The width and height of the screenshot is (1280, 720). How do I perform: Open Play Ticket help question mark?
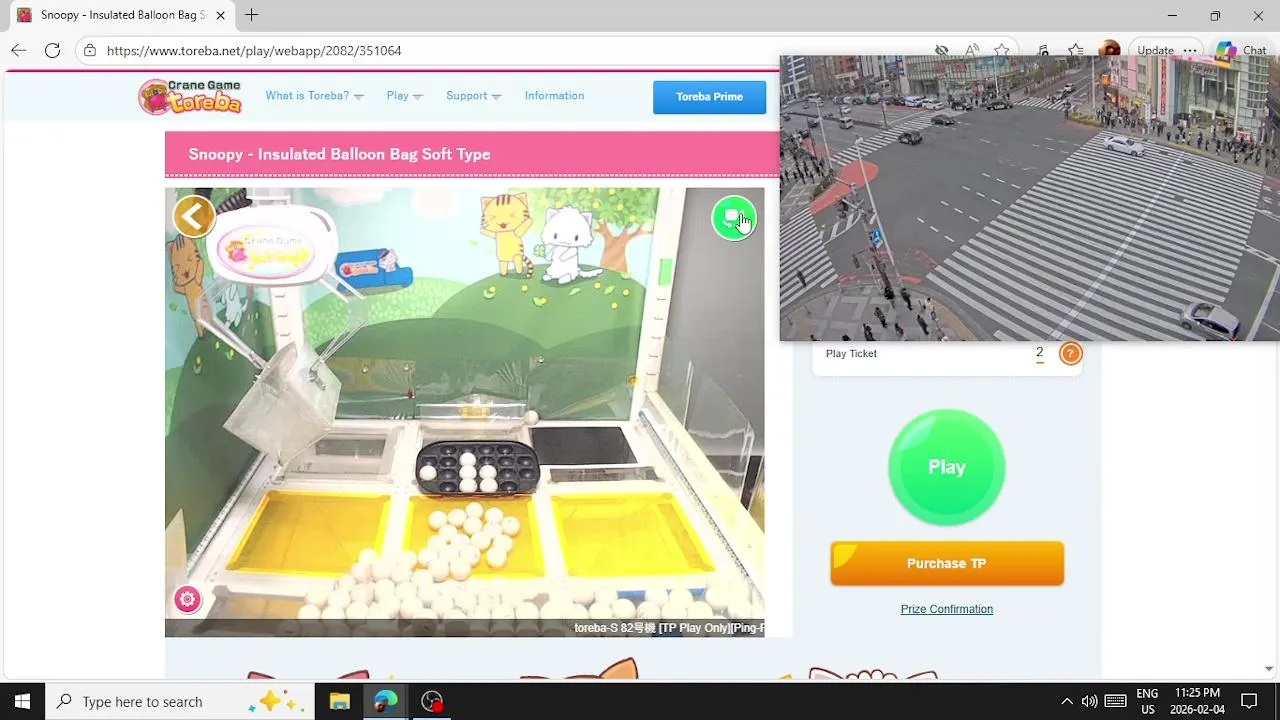pyautogui.click(x=1070, y=353)
